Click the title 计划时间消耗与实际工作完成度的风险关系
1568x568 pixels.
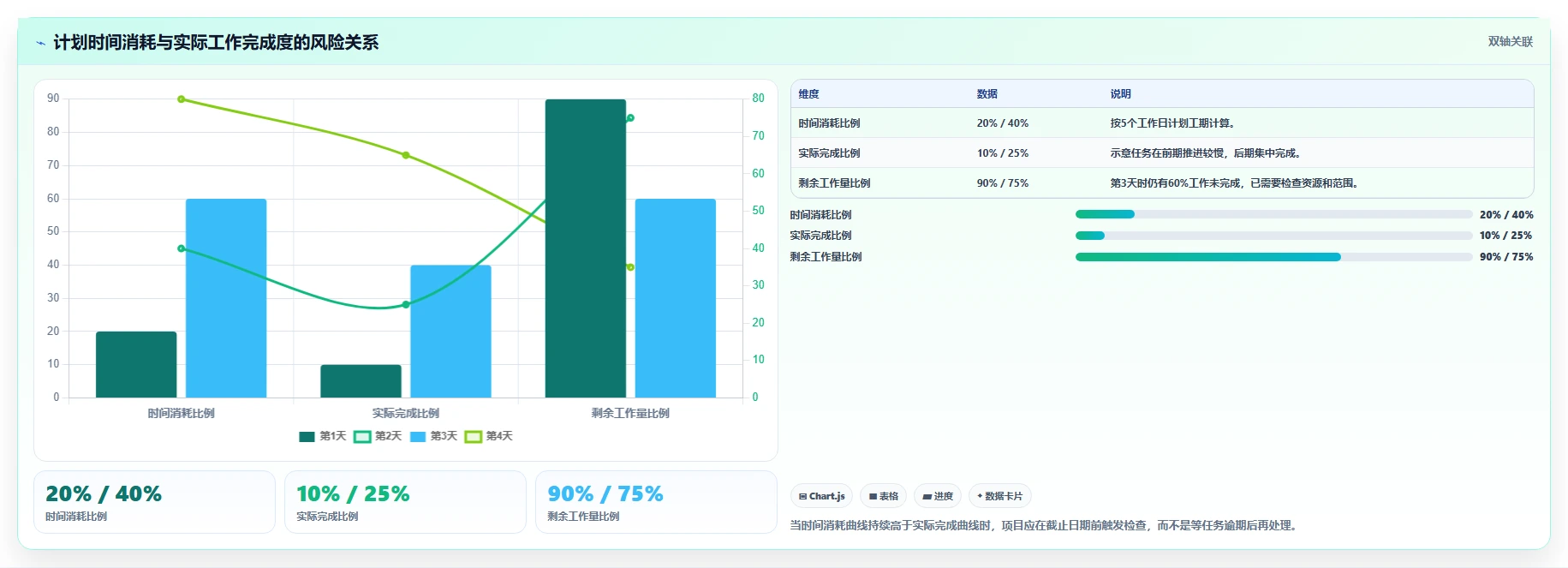click(216, 43)
